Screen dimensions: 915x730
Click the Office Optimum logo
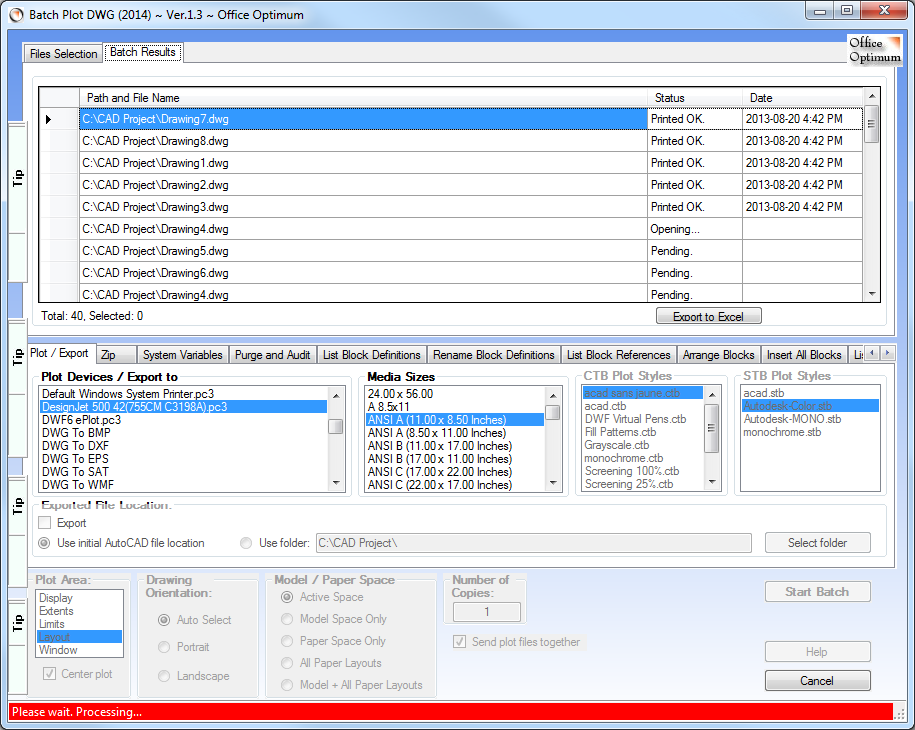pos(874,50)
